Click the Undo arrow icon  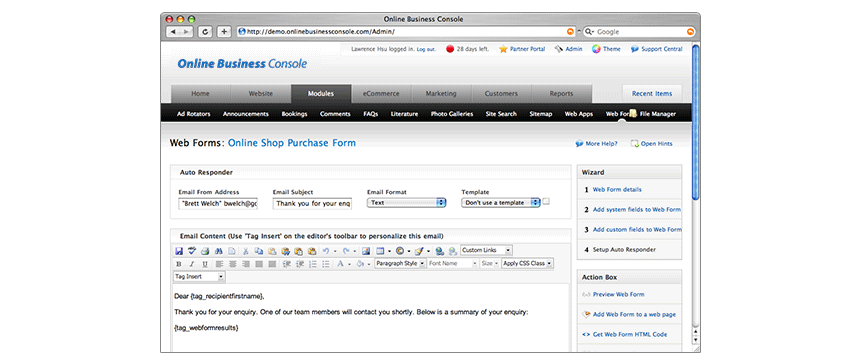click(325, 251)
